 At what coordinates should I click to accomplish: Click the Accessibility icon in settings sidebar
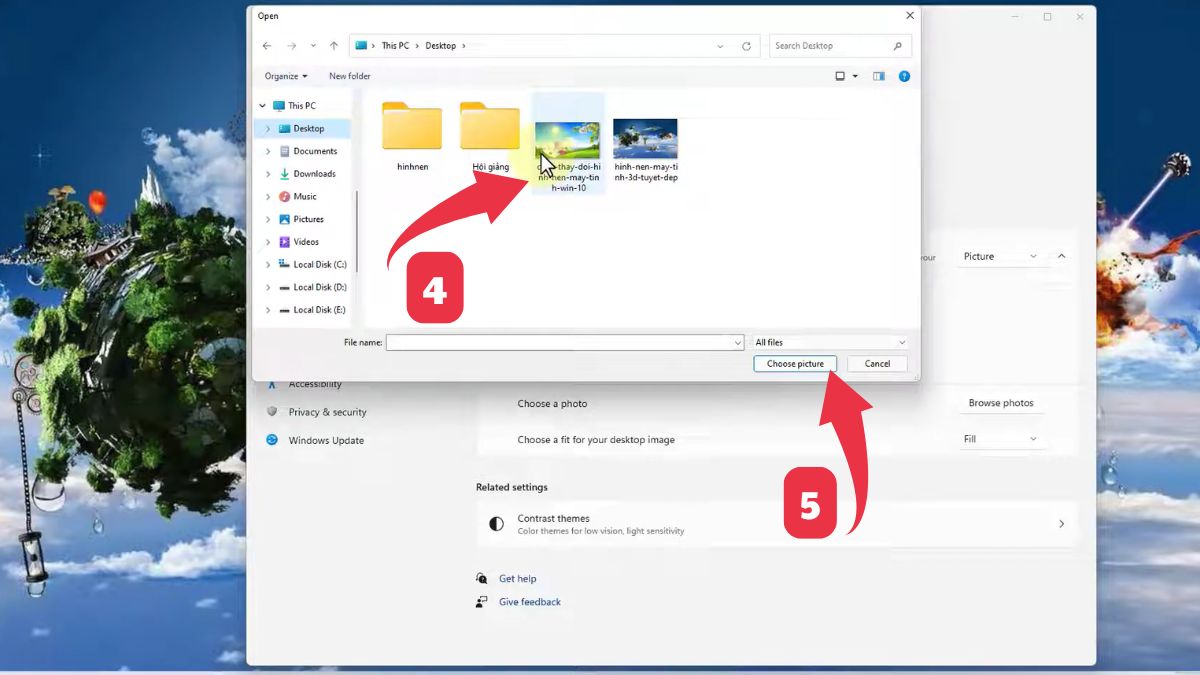271,383
